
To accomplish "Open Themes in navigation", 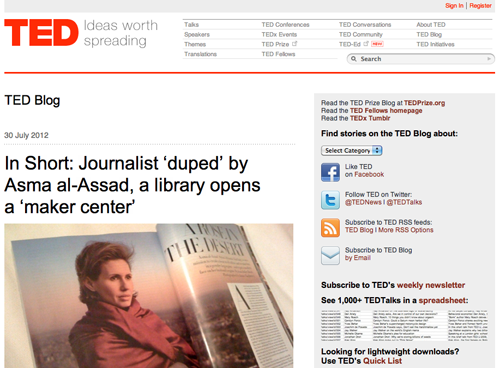I will click(x=195, y=44).
